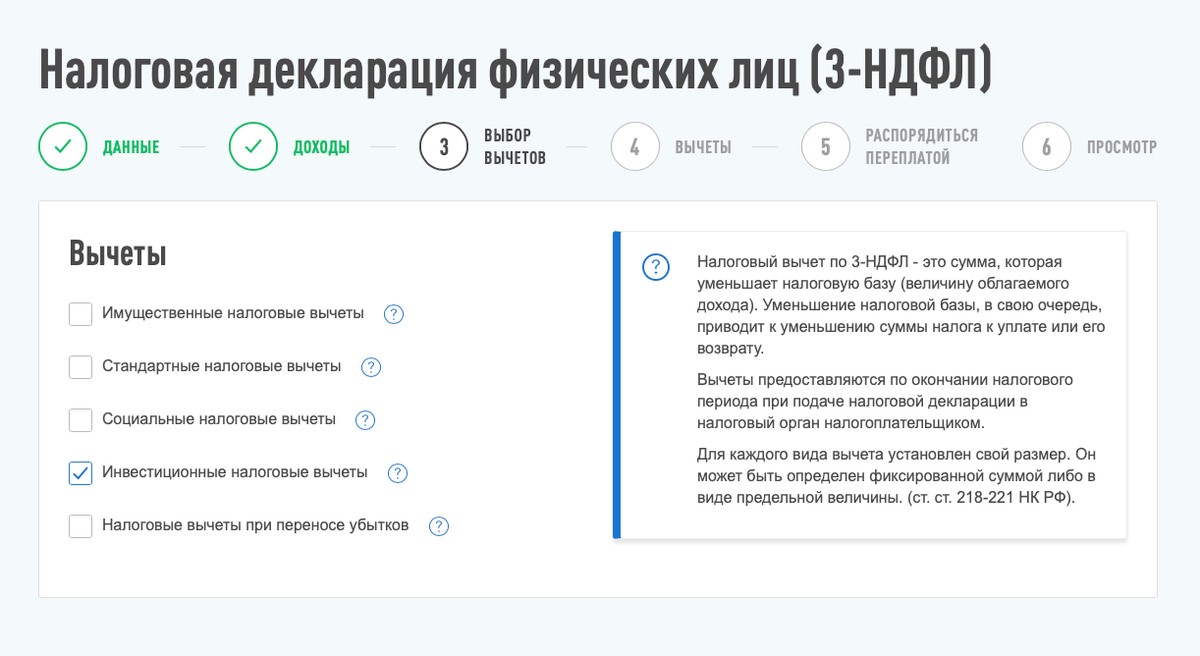Open step 5 Распорядиться переплатой
The height and width of the screenshot is (656, 1200).
[x=825, y=147]
